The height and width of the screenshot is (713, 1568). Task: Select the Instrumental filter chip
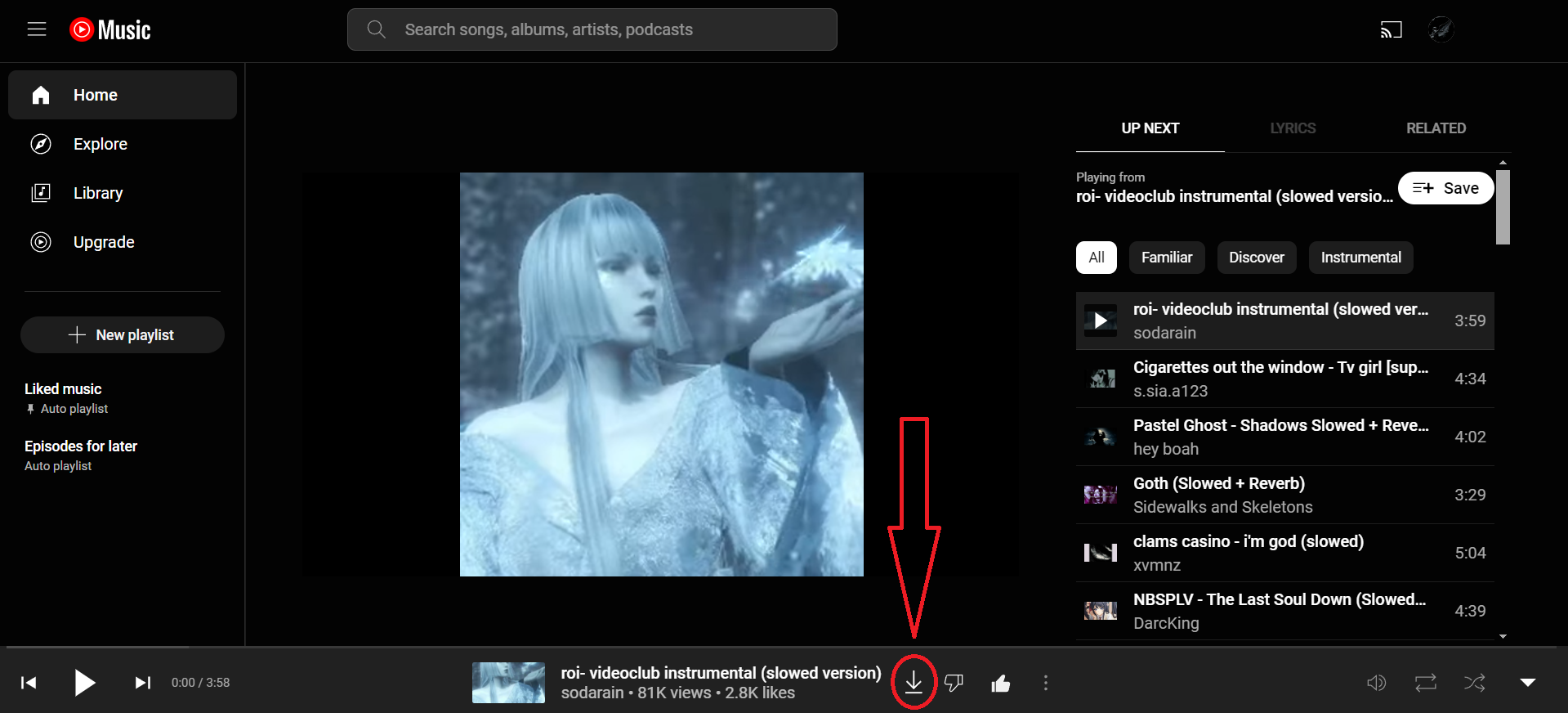pos(1360,258)
